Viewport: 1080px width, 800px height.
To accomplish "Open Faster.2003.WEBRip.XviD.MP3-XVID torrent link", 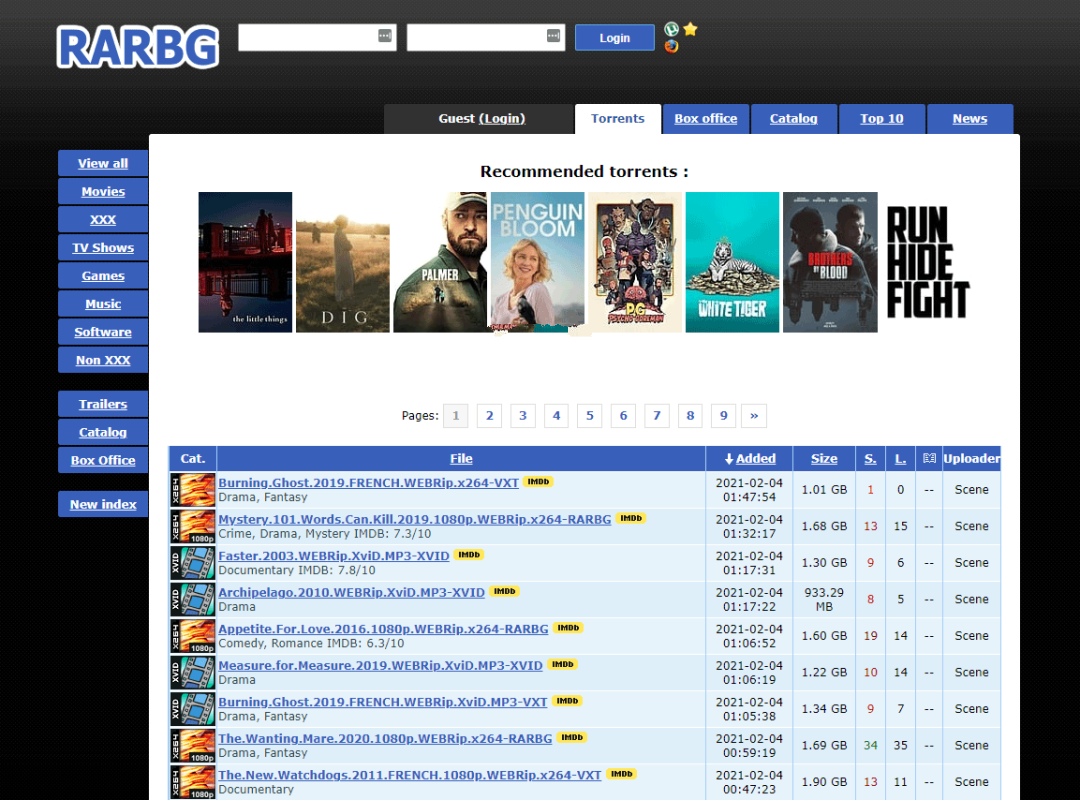I will (333, 555).
